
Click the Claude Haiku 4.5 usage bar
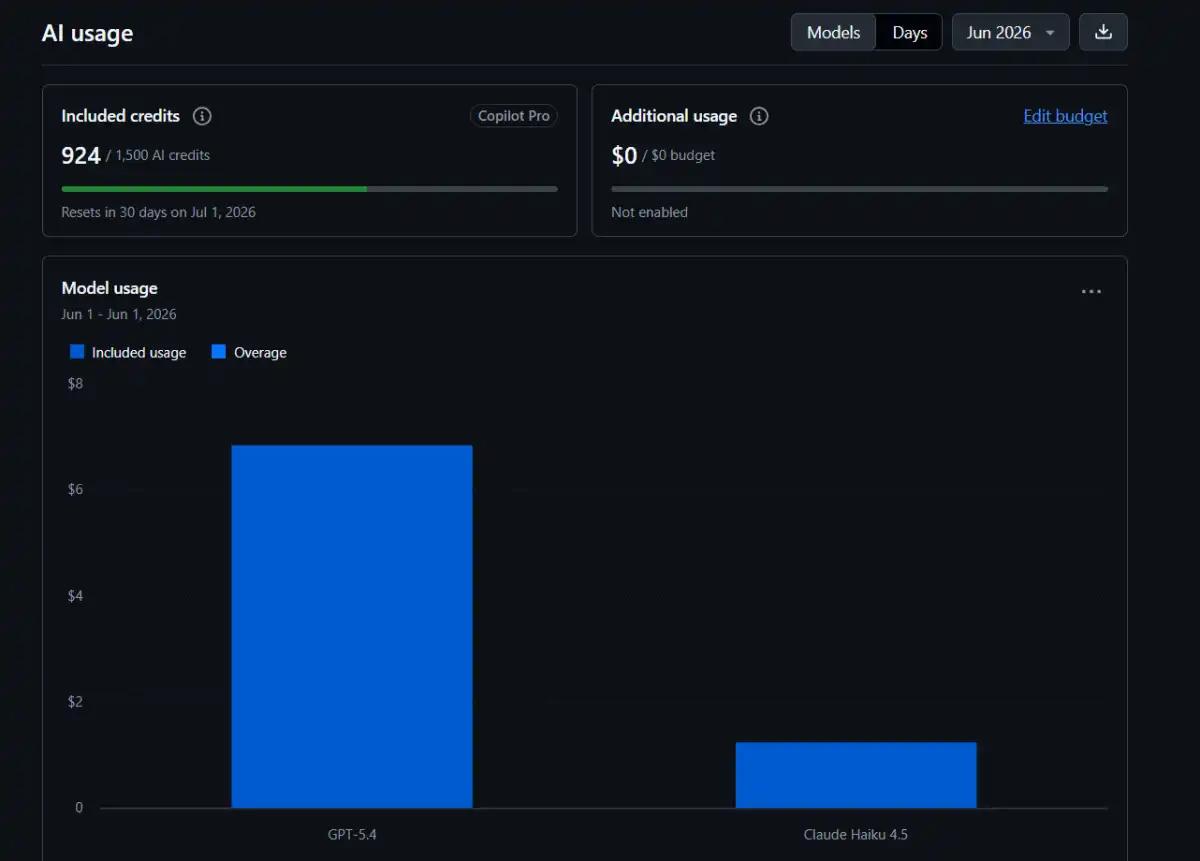(x=856, y=775)
